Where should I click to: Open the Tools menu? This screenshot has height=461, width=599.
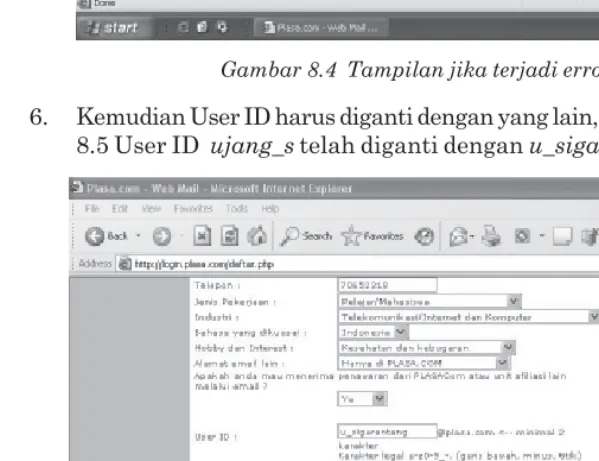pos(236,209)
